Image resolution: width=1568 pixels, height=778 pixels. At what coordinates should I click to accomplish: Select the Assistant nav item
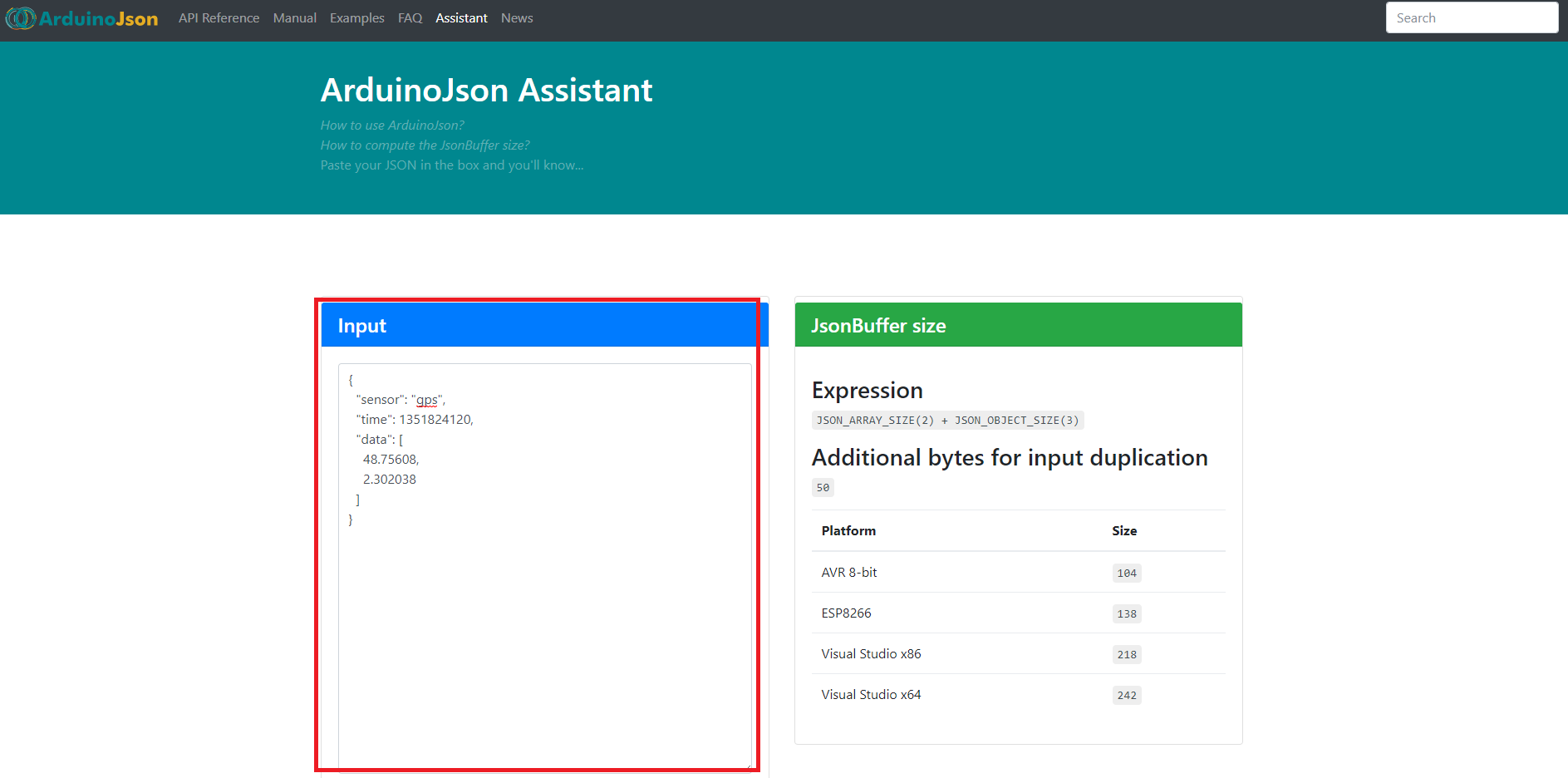click(x=461, y=17)
